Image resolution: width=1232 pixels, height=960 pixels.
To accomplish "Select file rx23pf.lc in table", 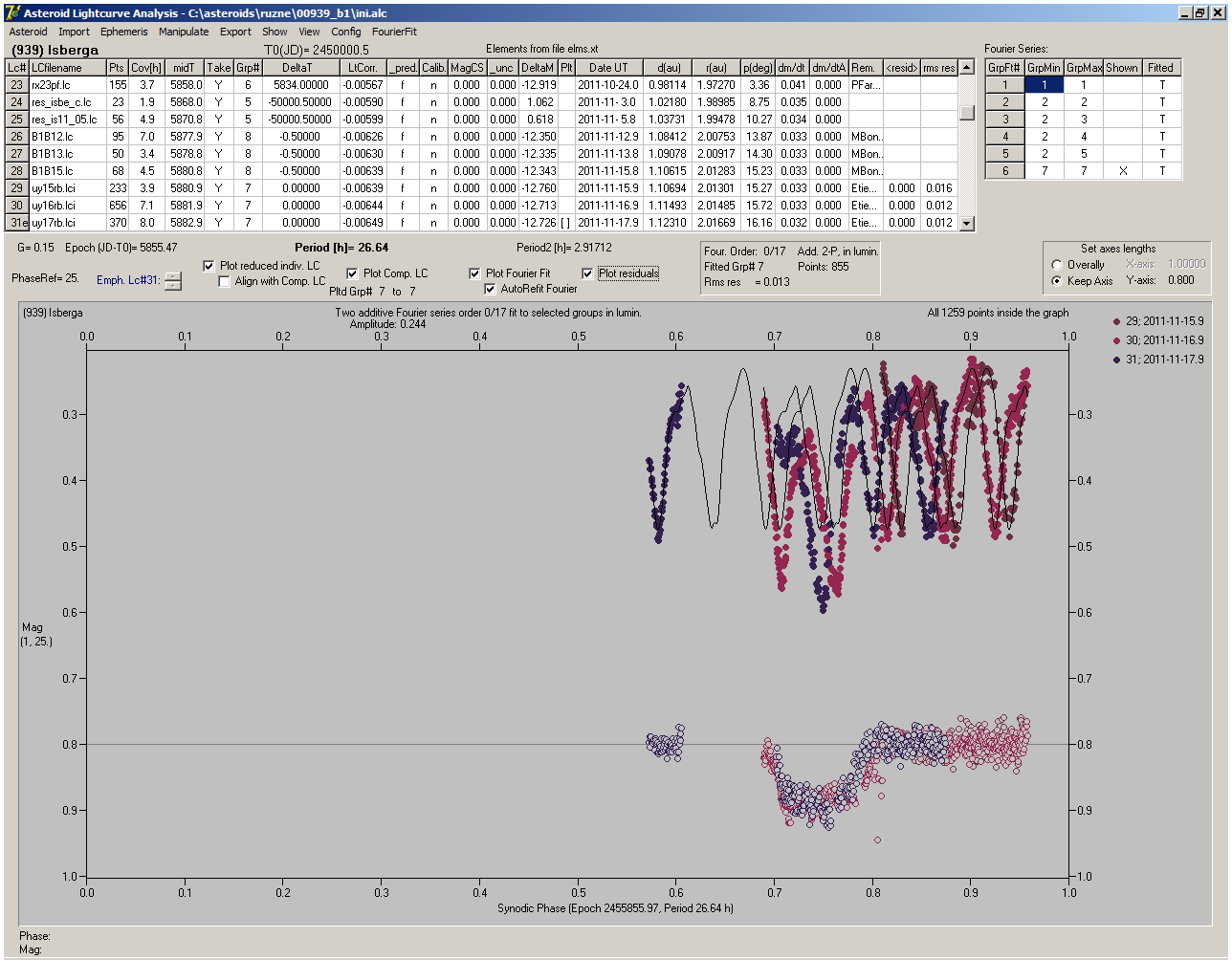I will pos(67,85).
